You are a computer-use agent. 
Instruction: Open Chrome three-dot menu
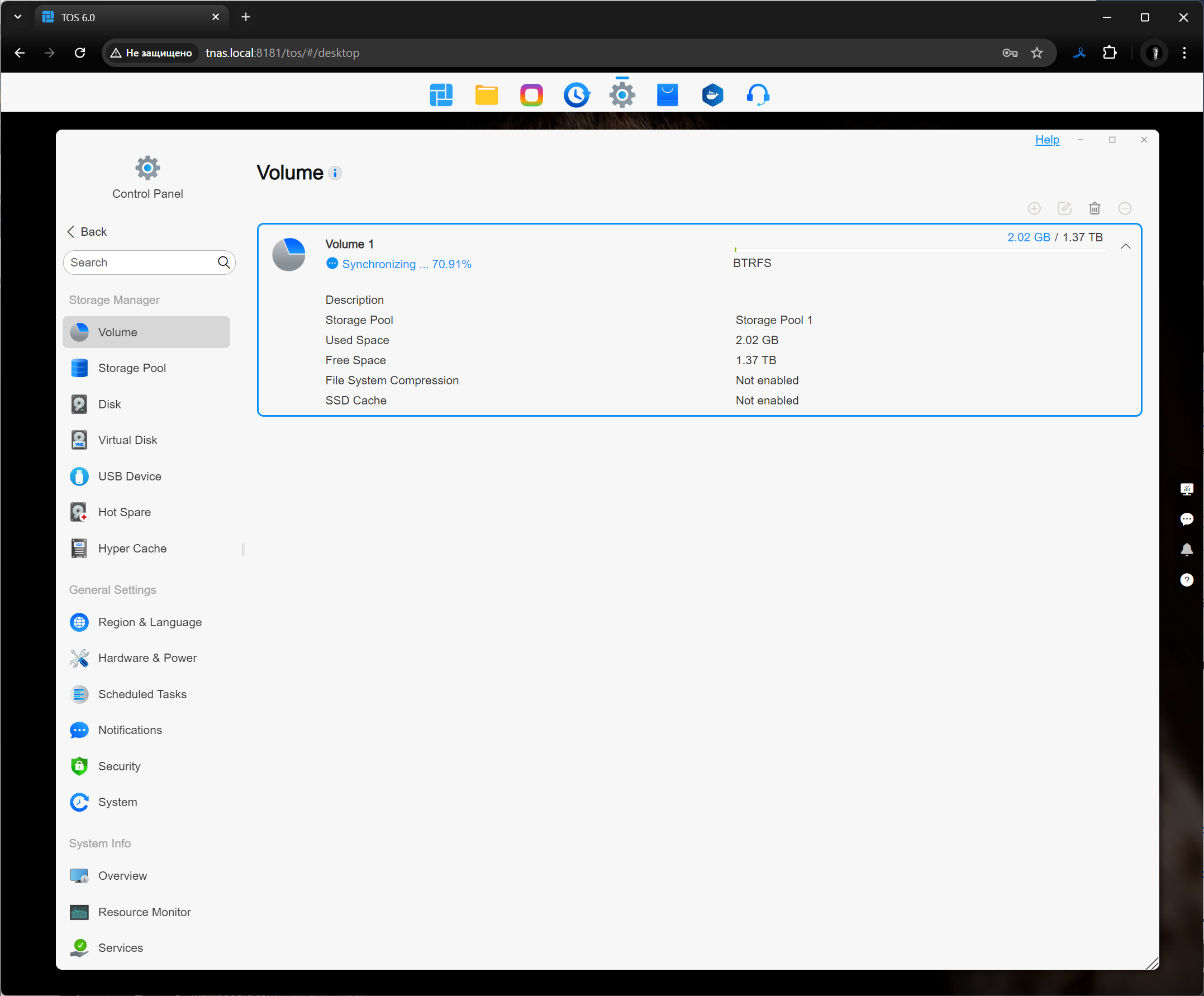[1184, 53]
